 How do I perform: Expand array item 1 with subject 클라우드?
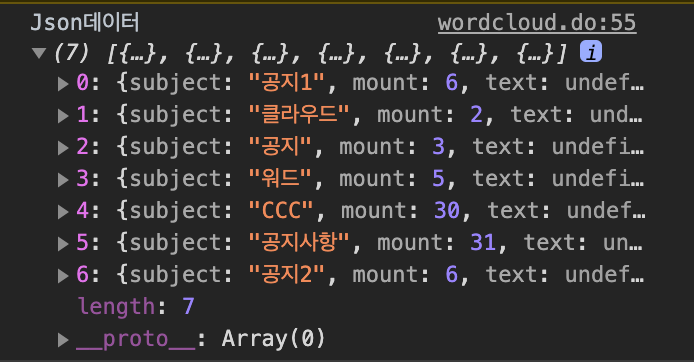point(63,116)
